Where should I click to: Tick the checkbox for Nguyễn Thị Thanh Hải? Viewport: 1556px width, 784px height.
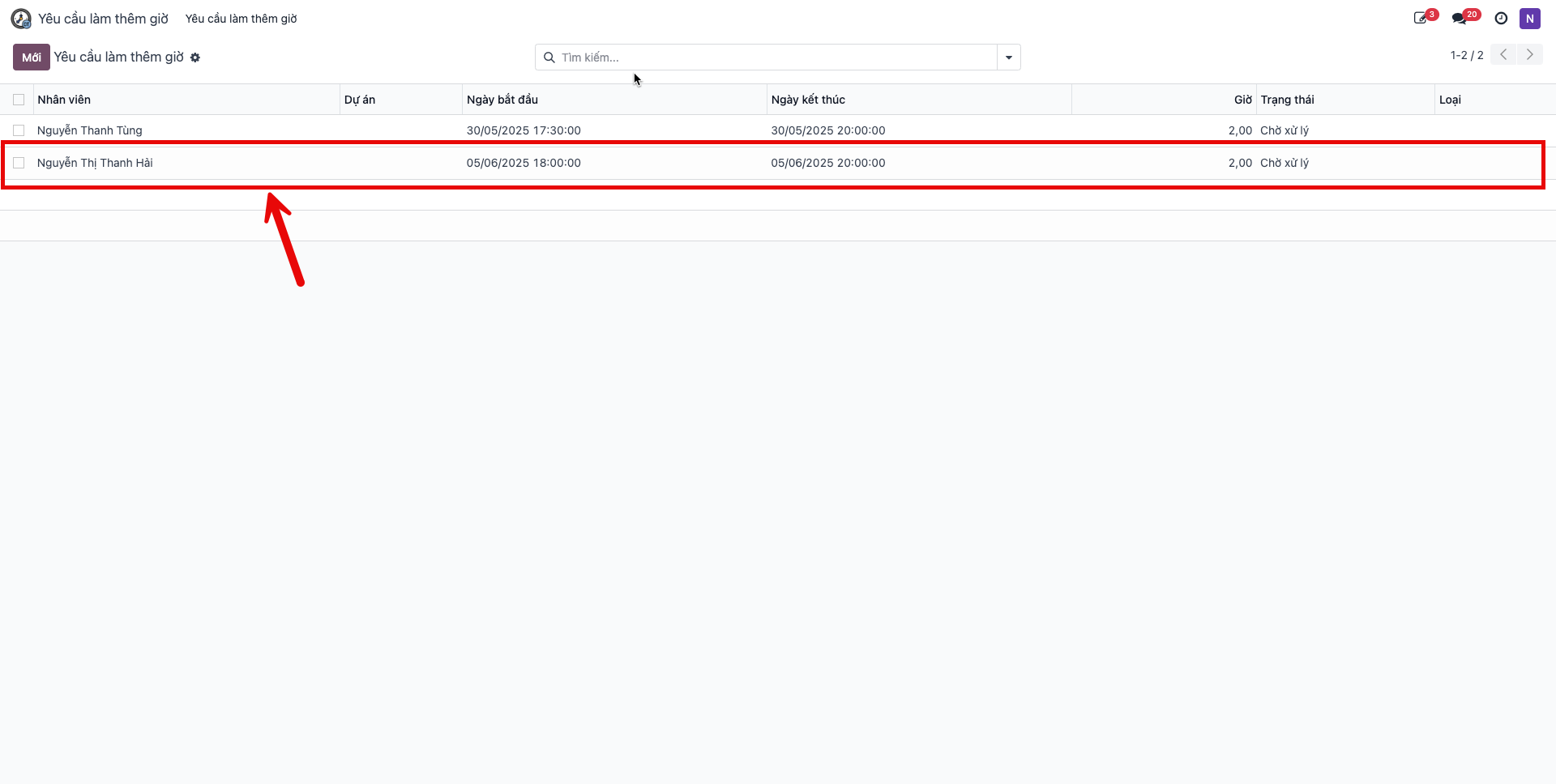pos(19,163)
